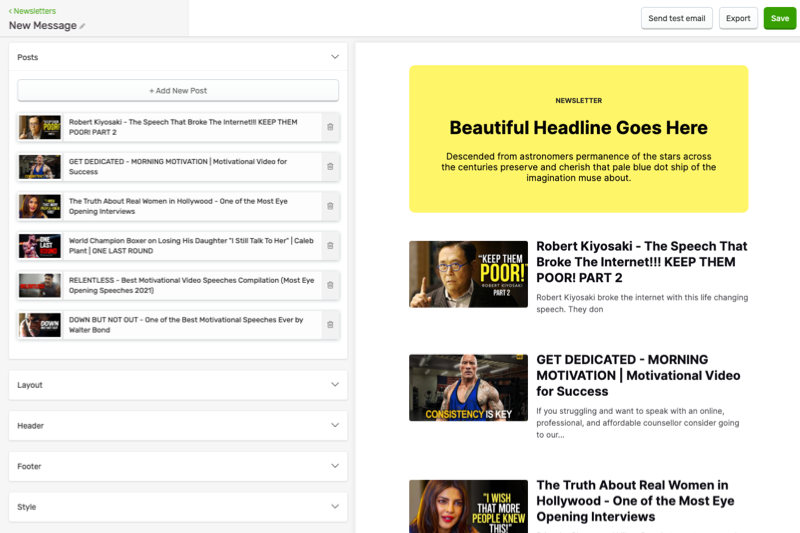Remove the GET DEDICATED post with its trash icon
800x533 pixels.
330,167
